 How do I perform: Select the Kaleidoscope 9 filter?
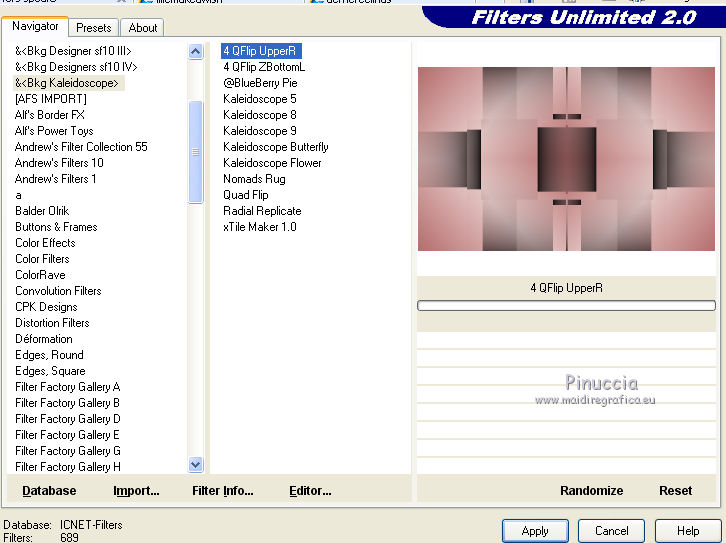260,131
